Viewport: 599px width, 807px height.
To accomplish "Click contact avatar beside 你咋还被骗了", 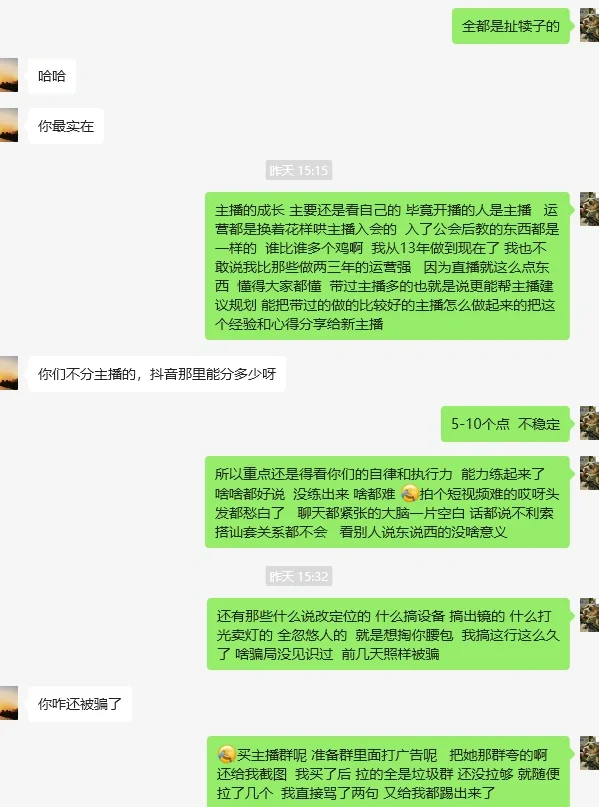I will tap(9, 703).
